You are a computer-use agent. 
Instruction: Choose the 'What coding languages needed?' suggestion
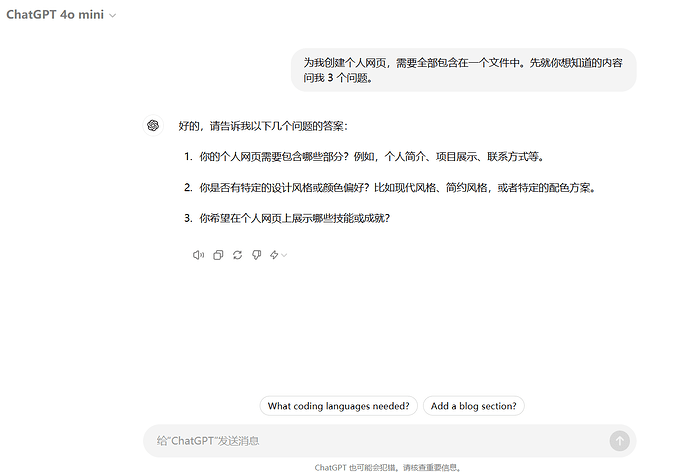(338, 406)
